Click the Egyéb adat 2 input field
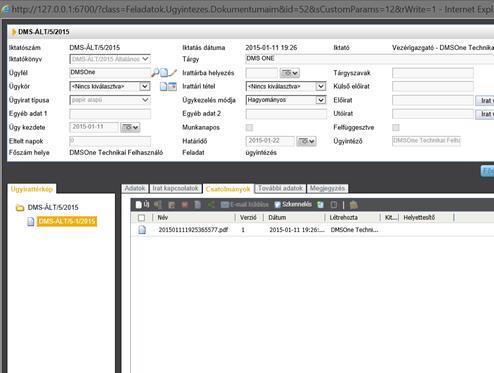Screen dimensions: 494x373 286,114
